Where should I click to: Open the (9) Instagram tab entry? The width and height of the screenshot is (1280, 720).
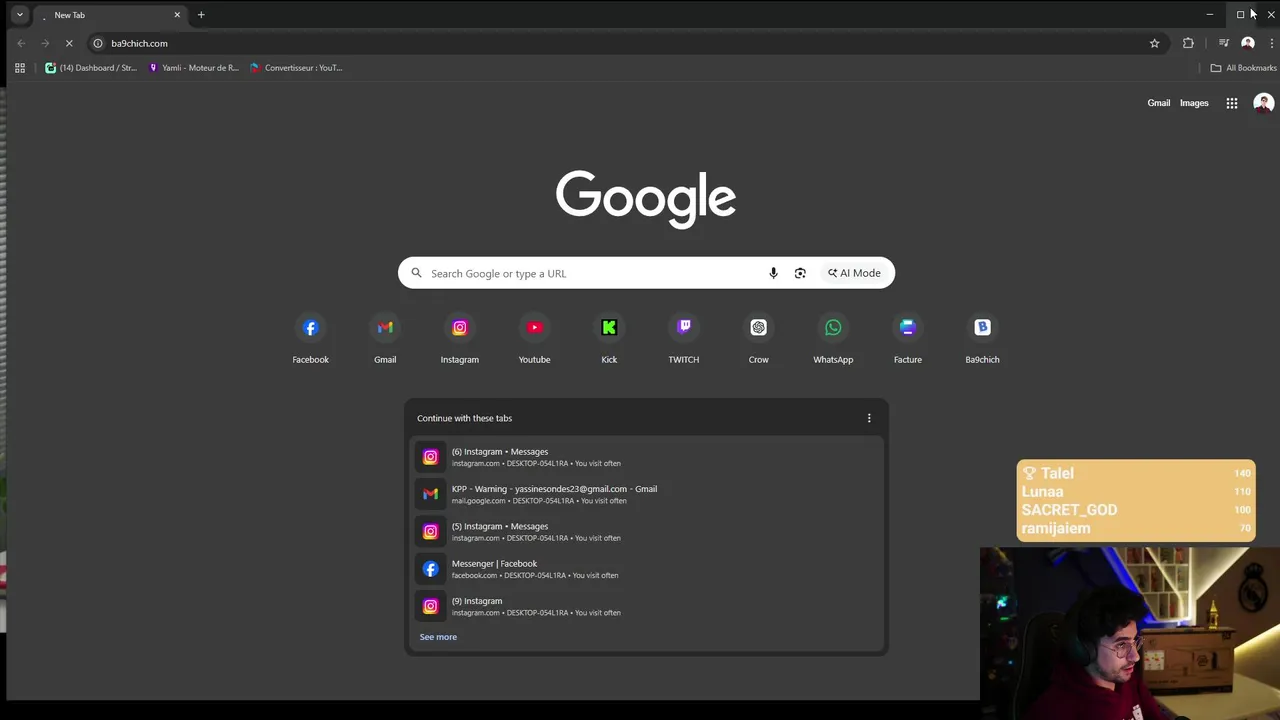pos(646,606)
